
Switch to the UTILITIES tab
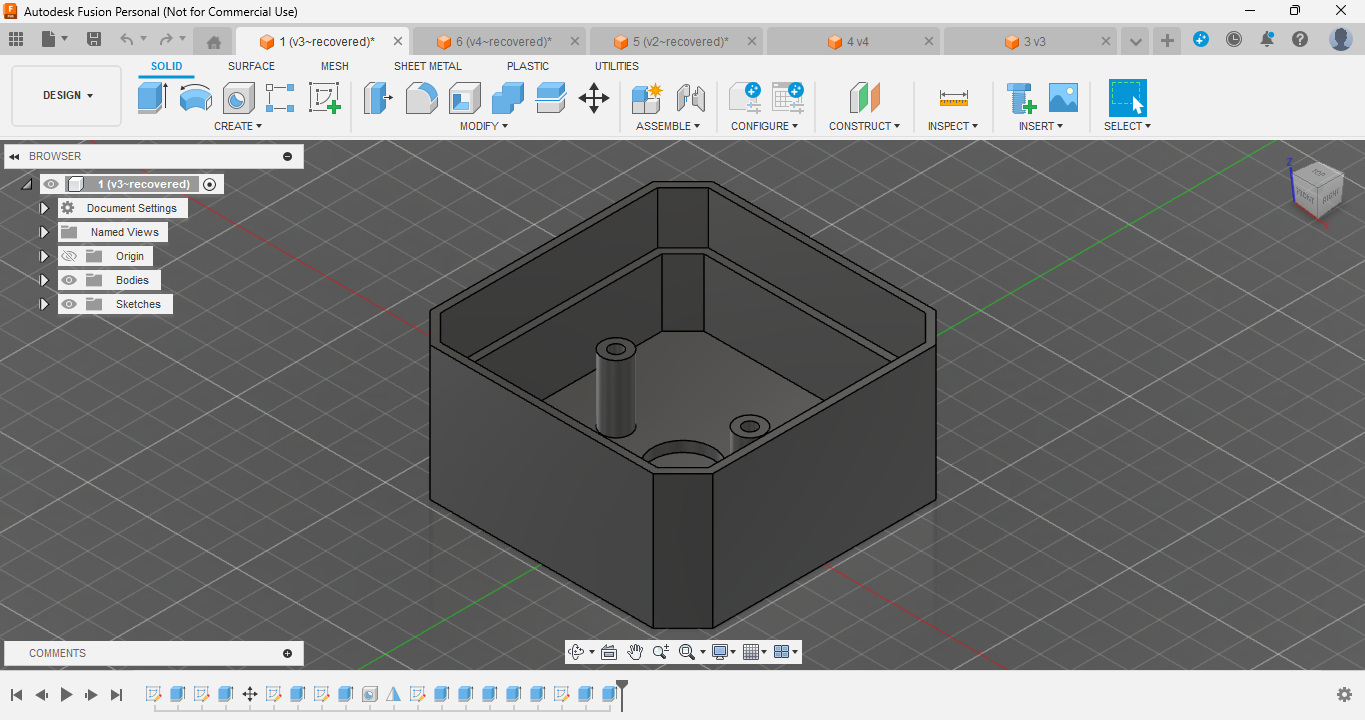[617, 66]
